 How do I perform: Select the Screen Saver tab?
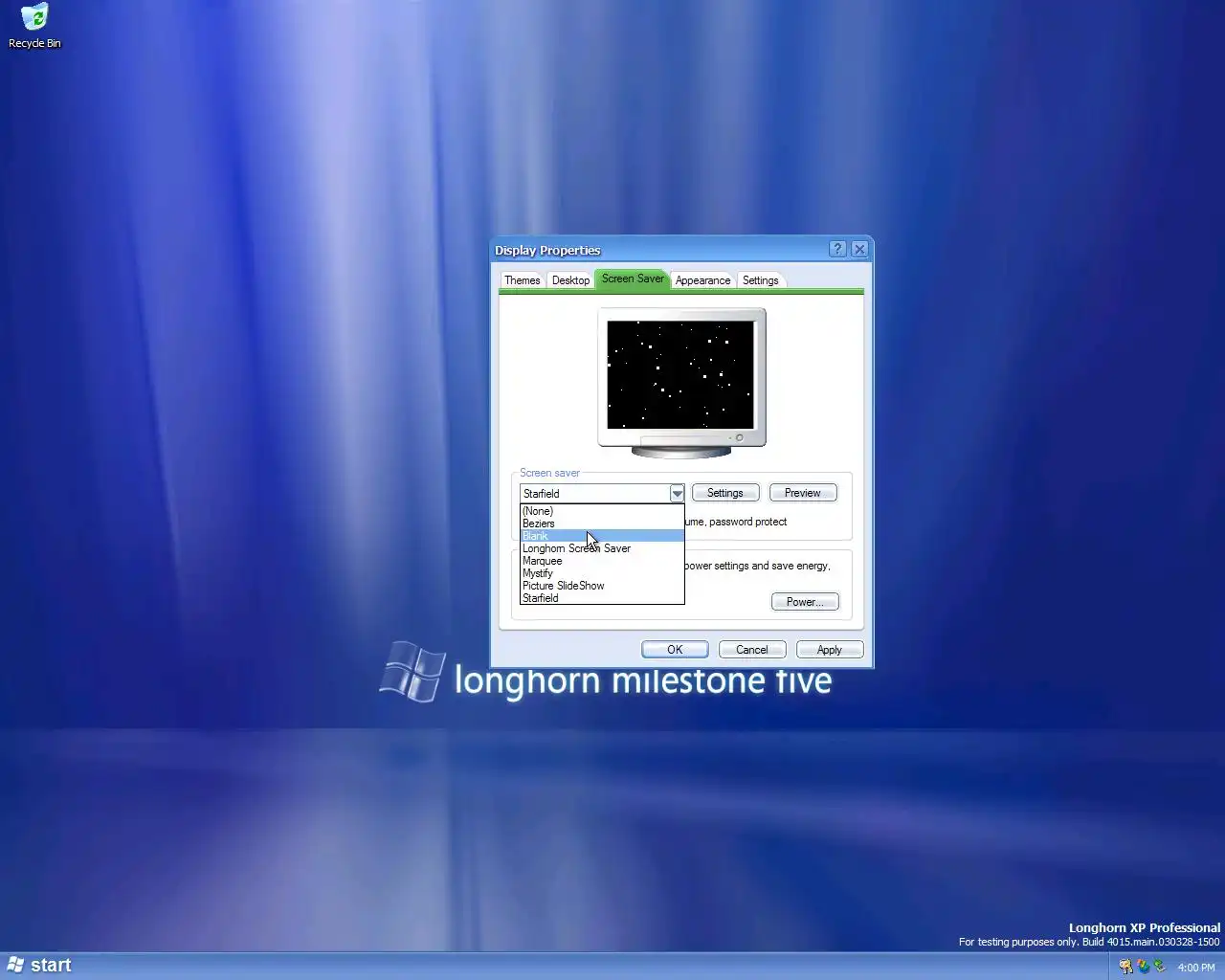tap(633, 278)
